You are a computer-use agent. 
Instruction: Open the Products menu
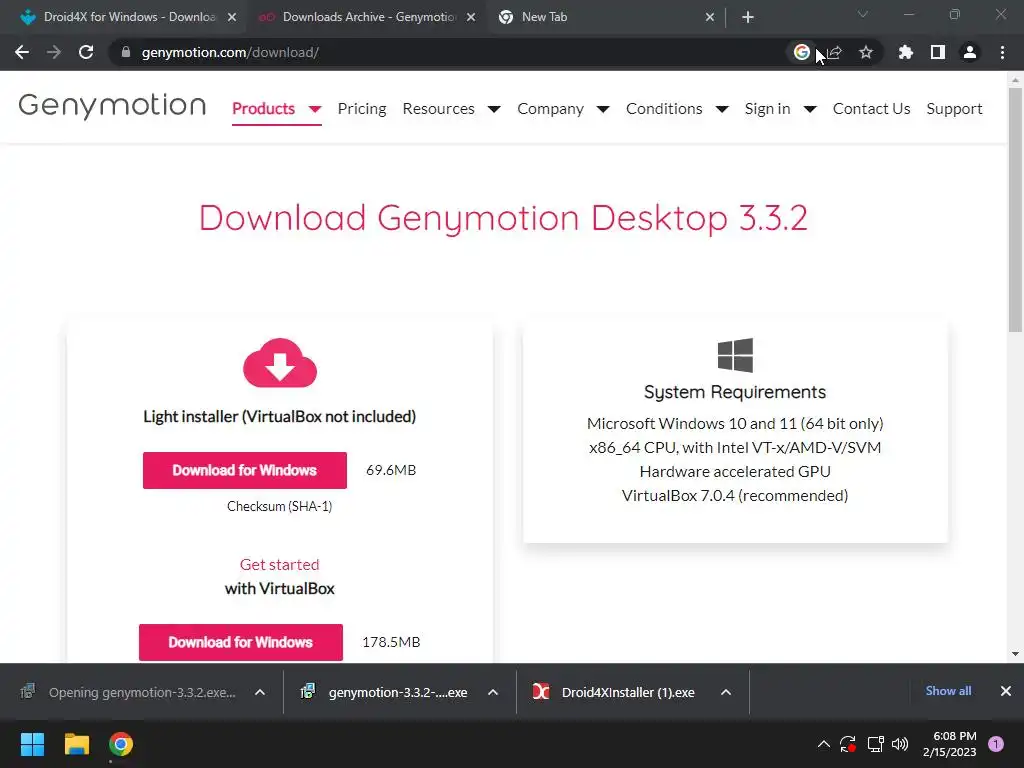[263, 108]
